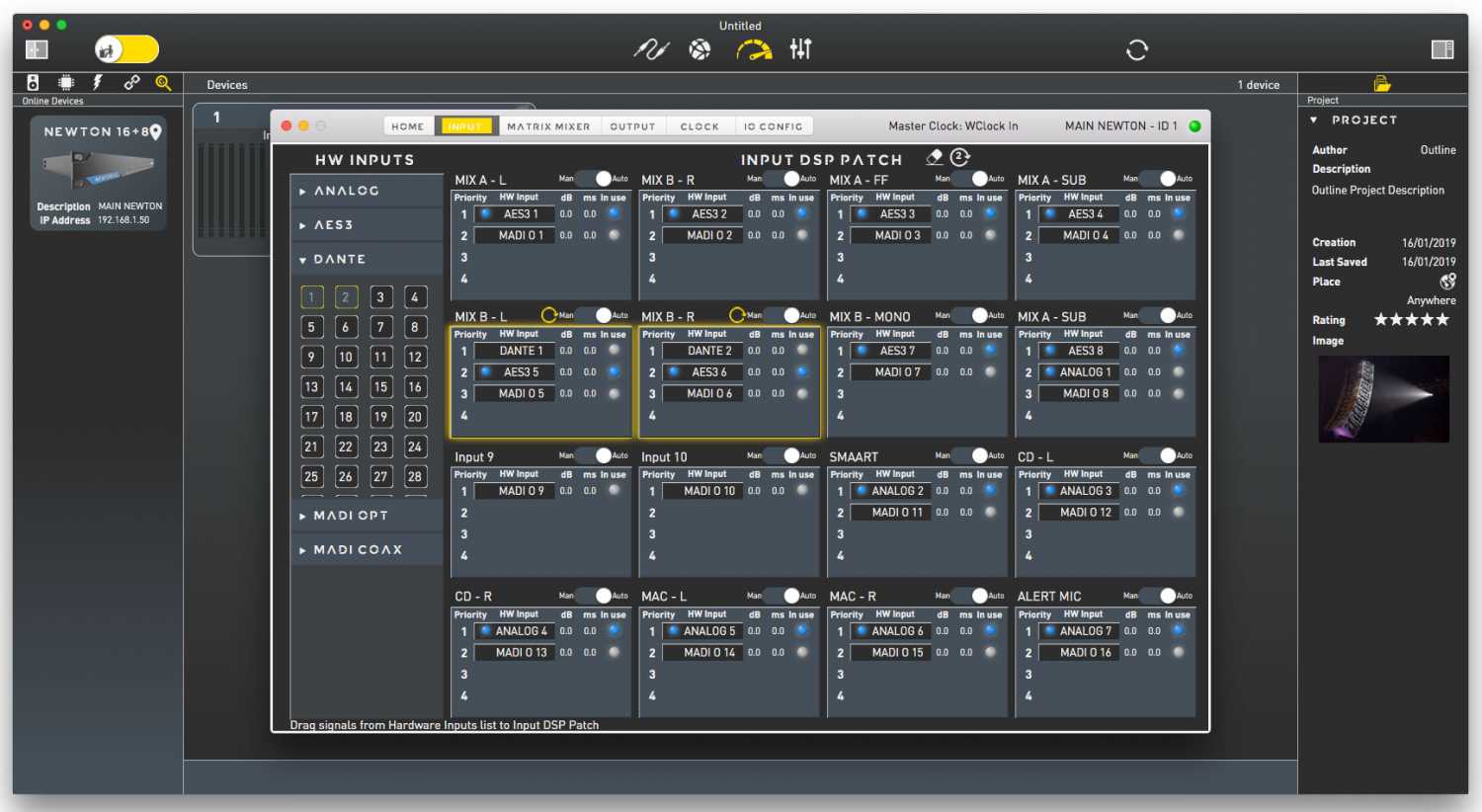Viewport: 1482px width, 812px height.
Task: Click the yellow magnifier search icon
Action: (163, 83)
